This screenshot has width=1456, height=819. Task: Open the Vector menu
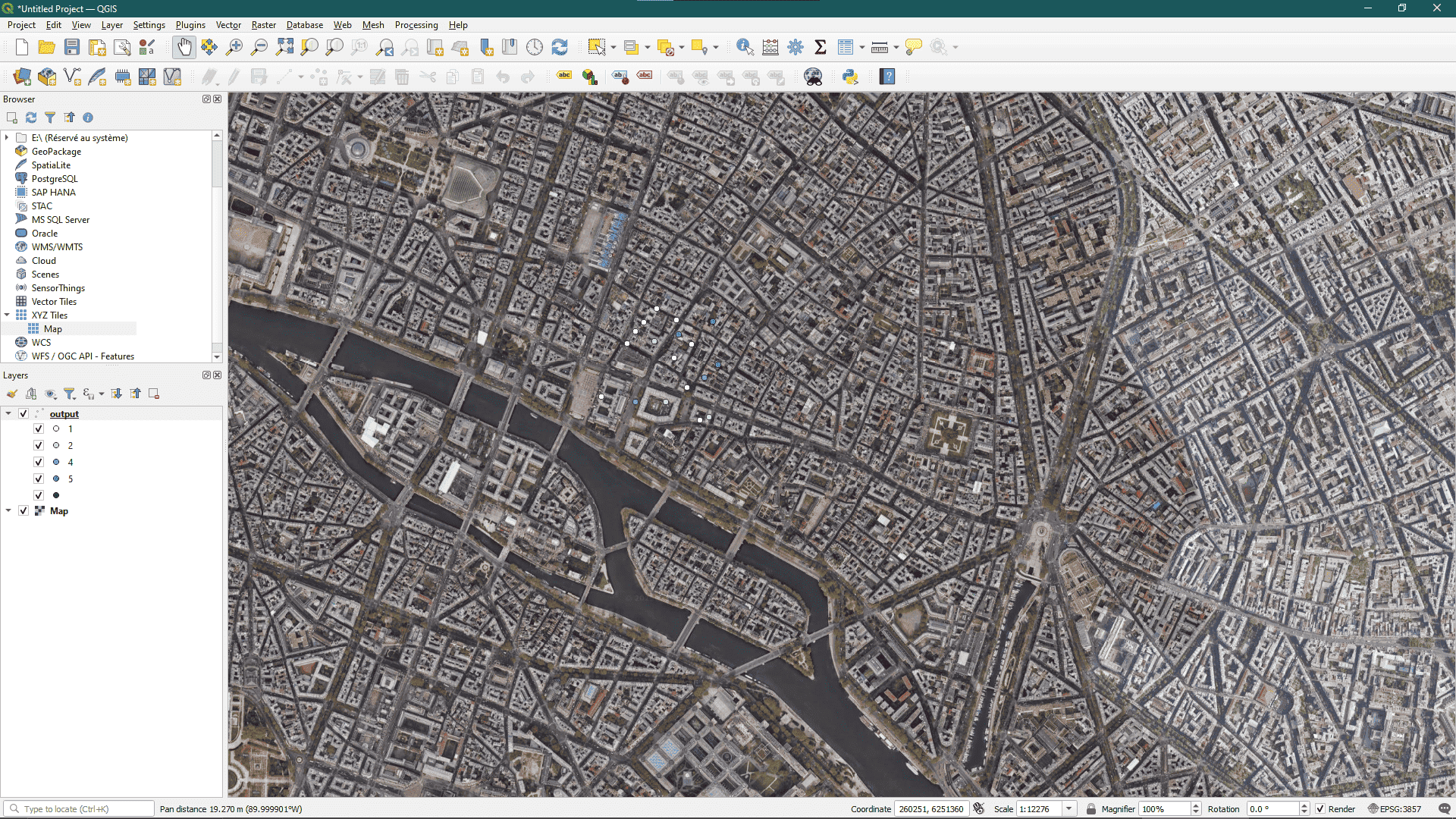pyautogui.click(x=228, y=25)
